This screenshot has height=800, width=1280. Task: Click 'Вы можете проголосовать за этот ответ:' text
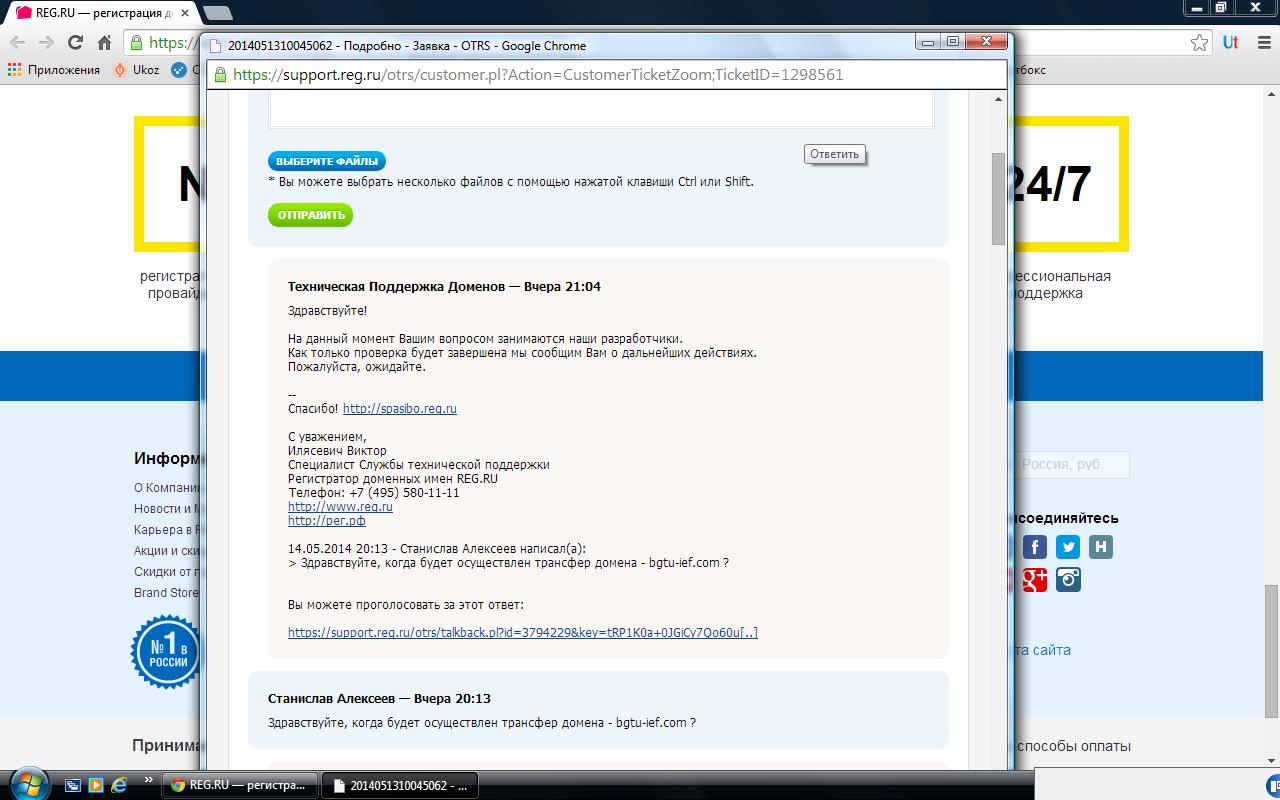tap(406, 605)
